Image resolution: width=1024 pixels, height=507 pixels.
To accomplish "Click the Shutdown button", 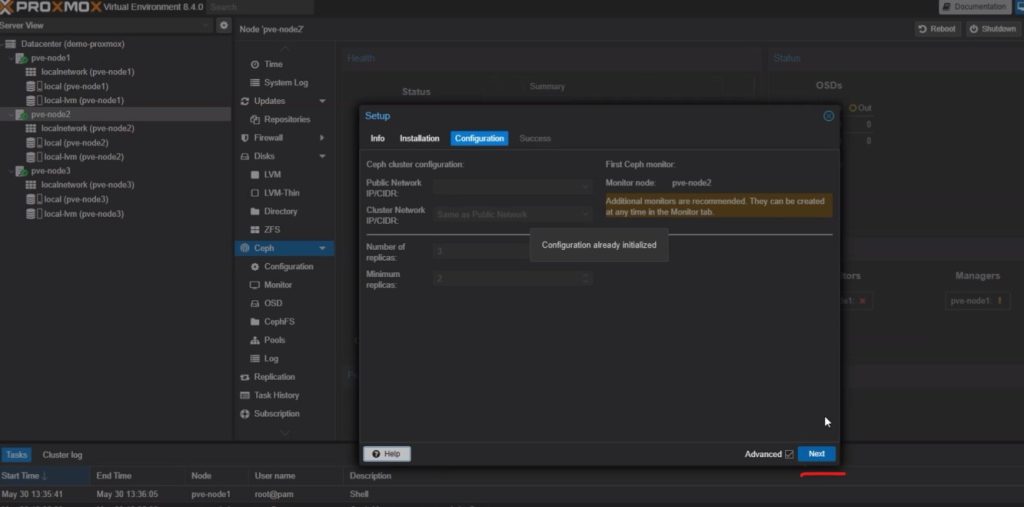I will pos(993,29).
